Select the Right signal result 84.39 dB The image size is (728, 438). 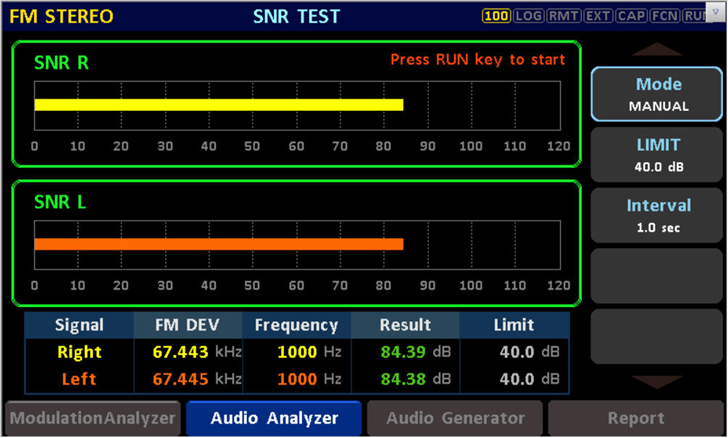click(405, 352)
